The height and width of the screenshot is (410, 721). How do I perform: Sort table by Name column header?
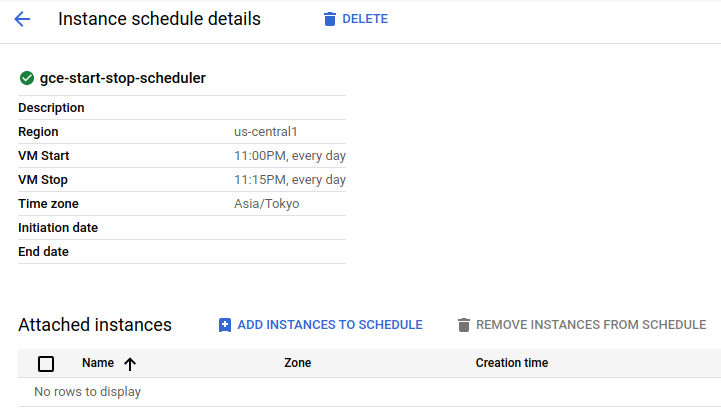[98, 363]
